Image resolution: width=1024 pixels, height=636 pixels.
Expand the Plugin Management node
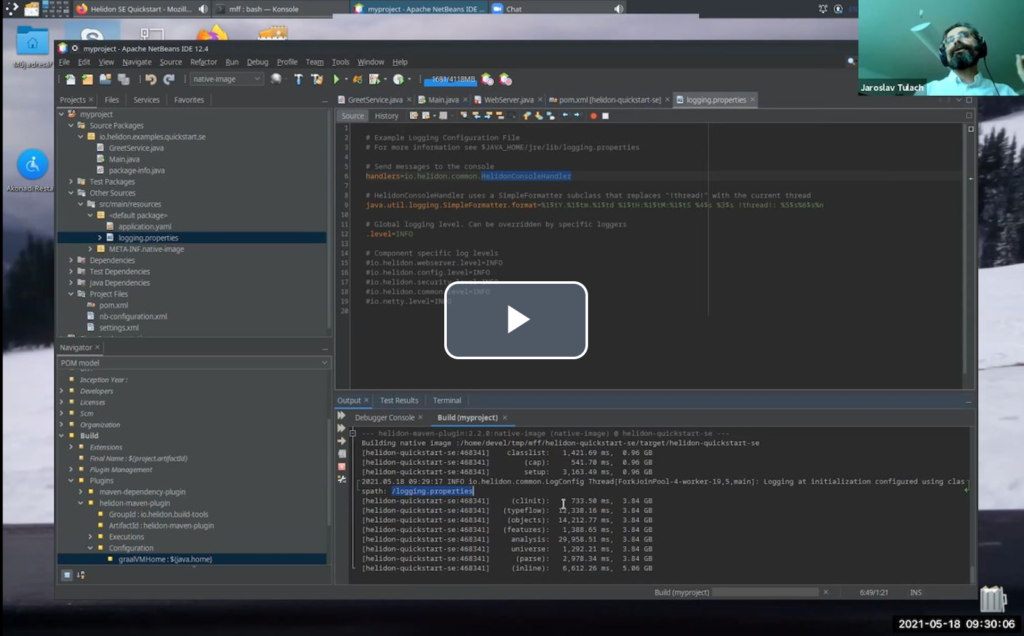(71, 469)
